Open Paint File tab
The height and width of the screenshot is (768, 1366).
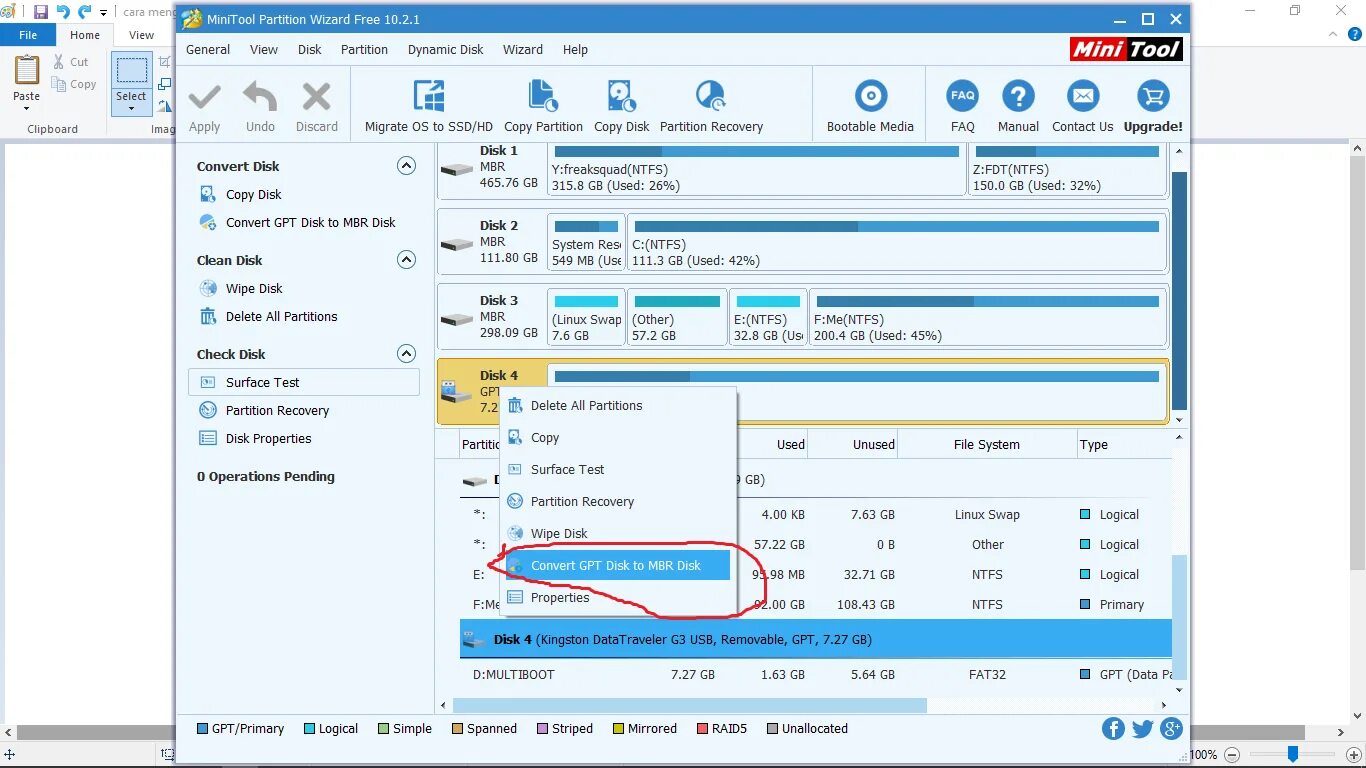click(x=28, y=35)
